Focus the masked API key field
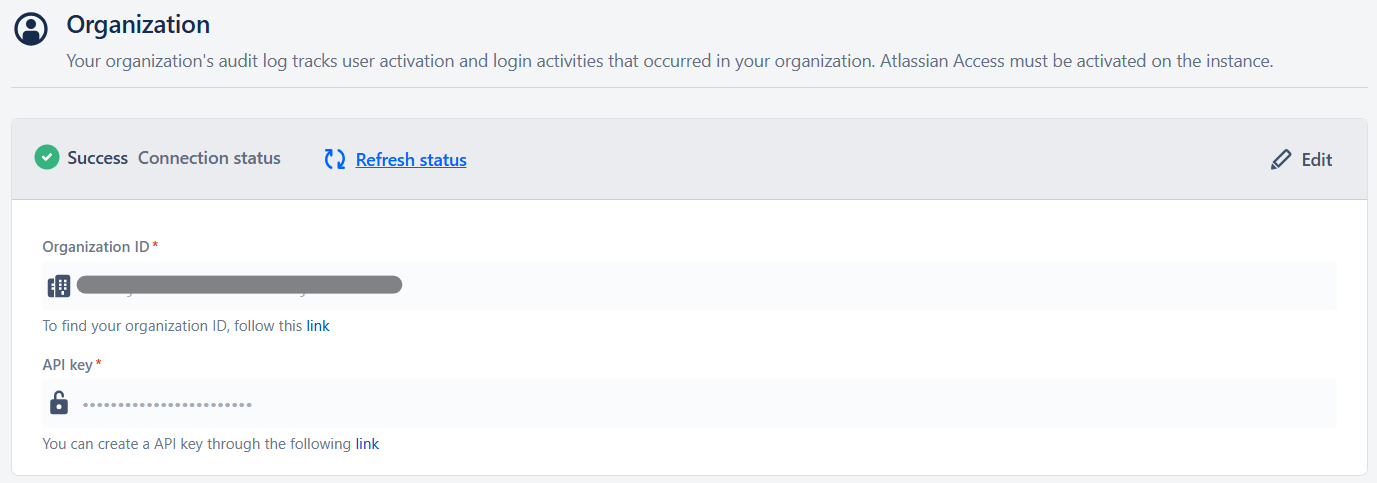 pos(689,403)
